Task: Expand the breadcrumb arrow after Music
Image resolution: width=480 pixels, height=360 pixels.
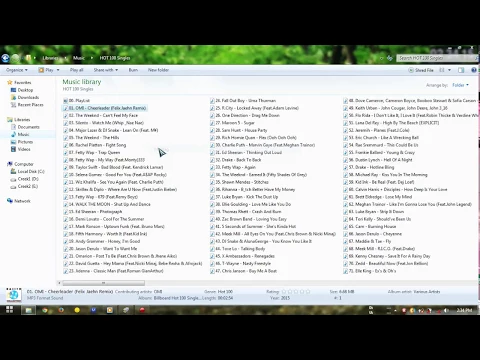Action: point(92,58)
